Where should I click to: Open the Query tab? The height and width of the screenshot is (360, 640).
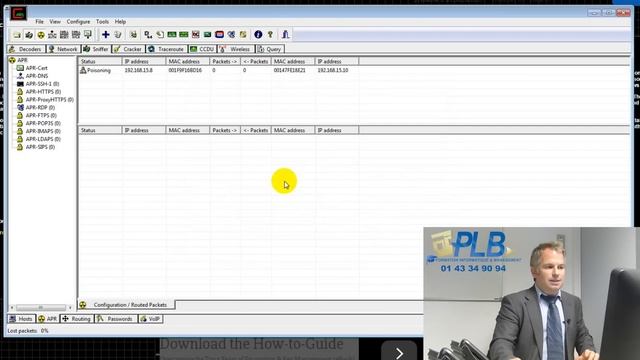pos(270,49)
